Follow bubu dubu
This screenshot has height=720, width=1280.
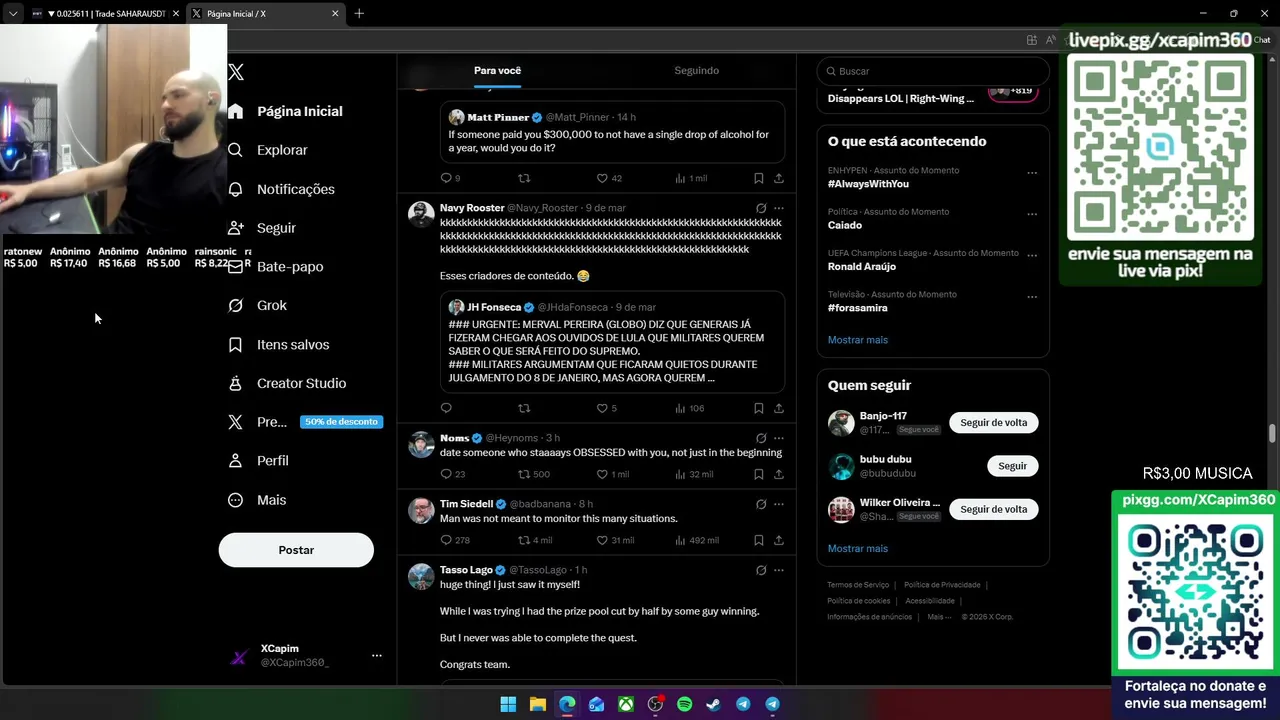point(1012,466)
